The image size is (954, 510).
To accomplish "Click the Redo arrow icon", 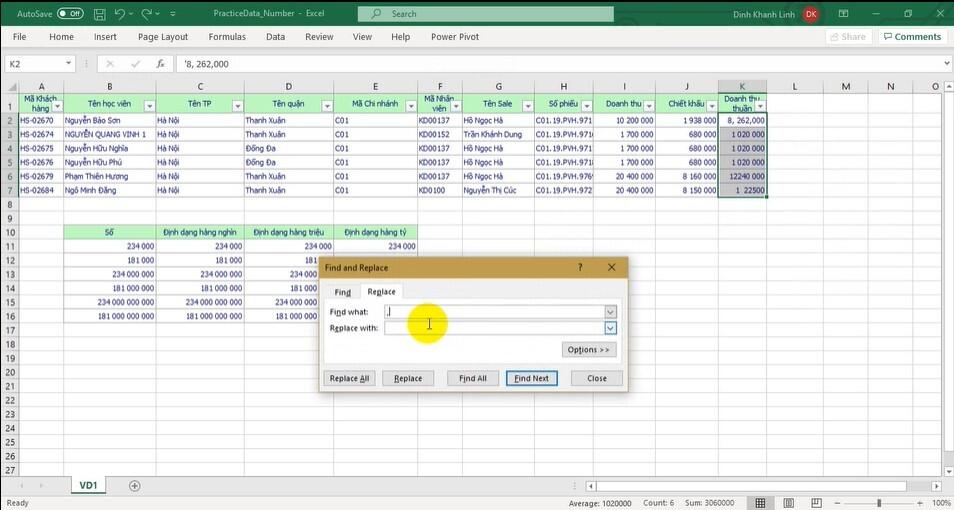I will (147, 13).
